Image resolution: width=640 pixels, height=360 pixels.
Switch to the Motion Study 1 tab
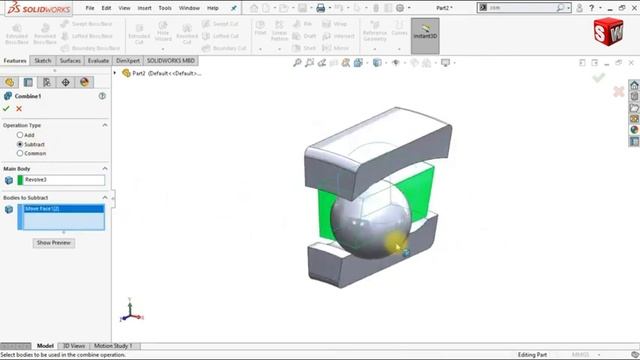point(113,346)
